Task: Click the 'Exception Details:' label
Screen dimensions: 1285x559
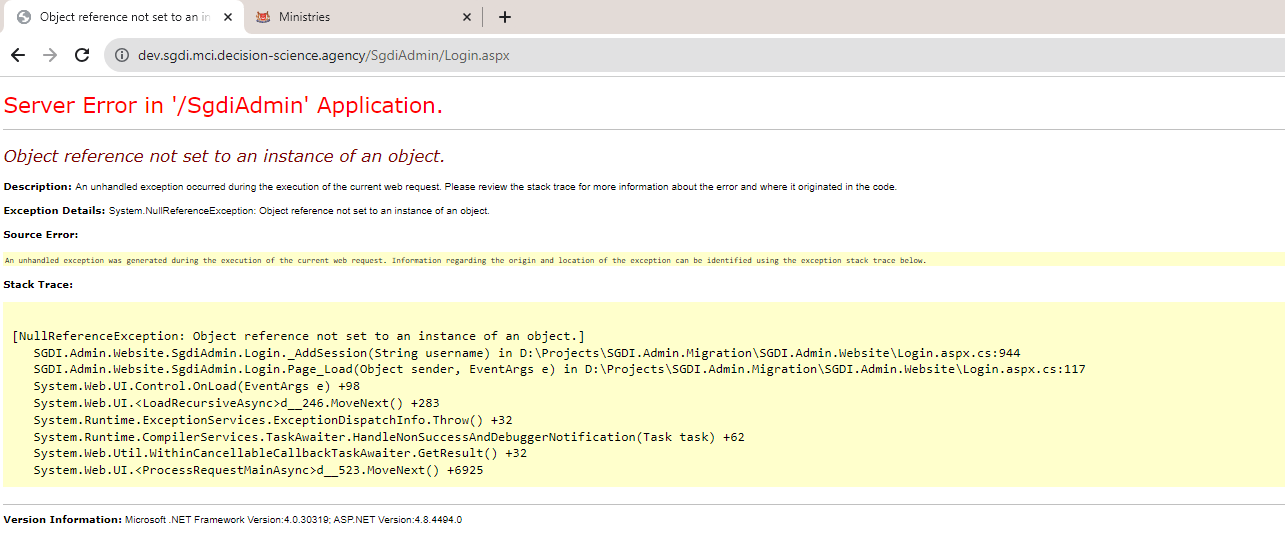Action: point(54,211)
